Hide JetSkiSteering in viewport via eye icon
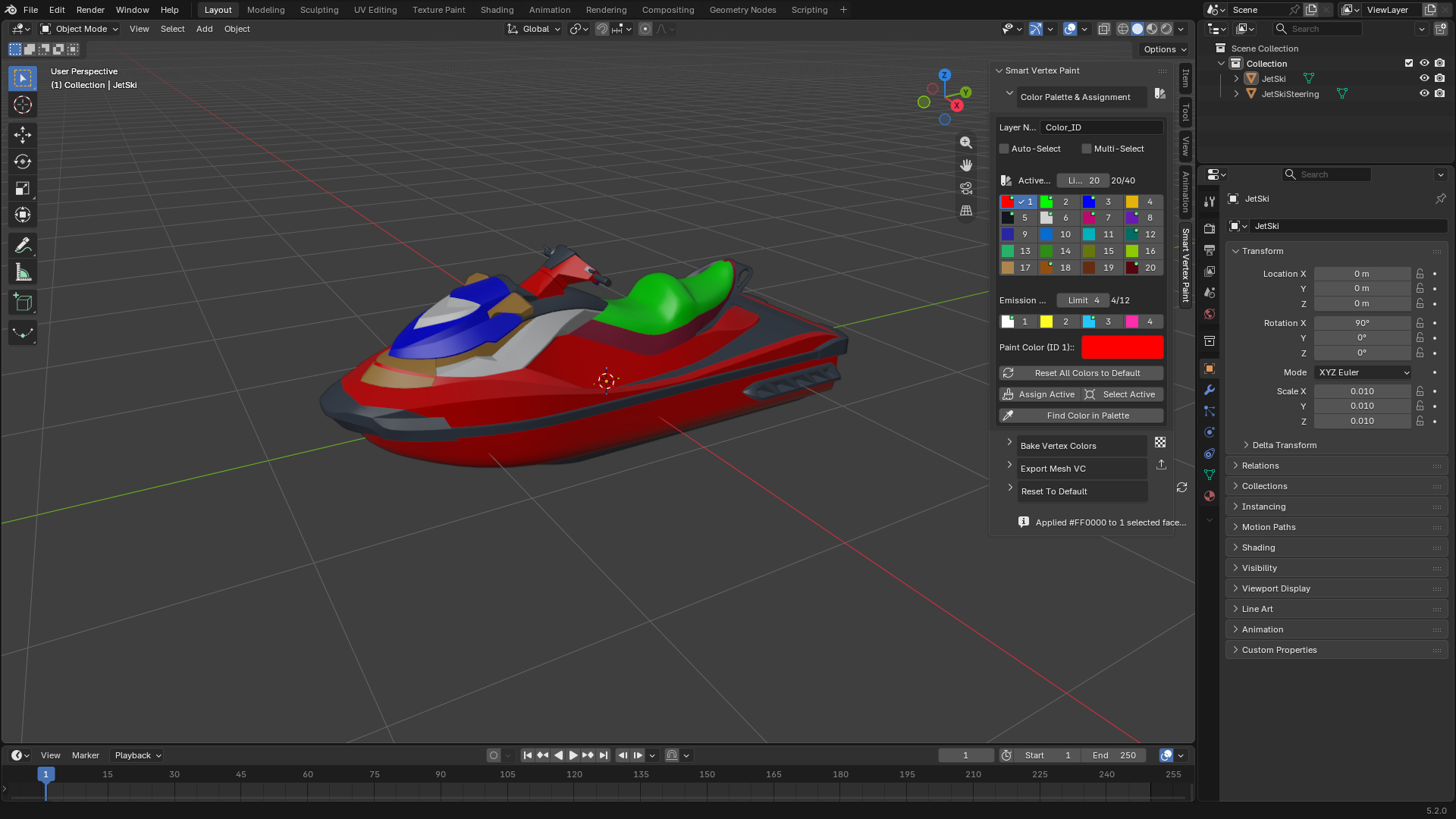 click(x=1424, y=94)
